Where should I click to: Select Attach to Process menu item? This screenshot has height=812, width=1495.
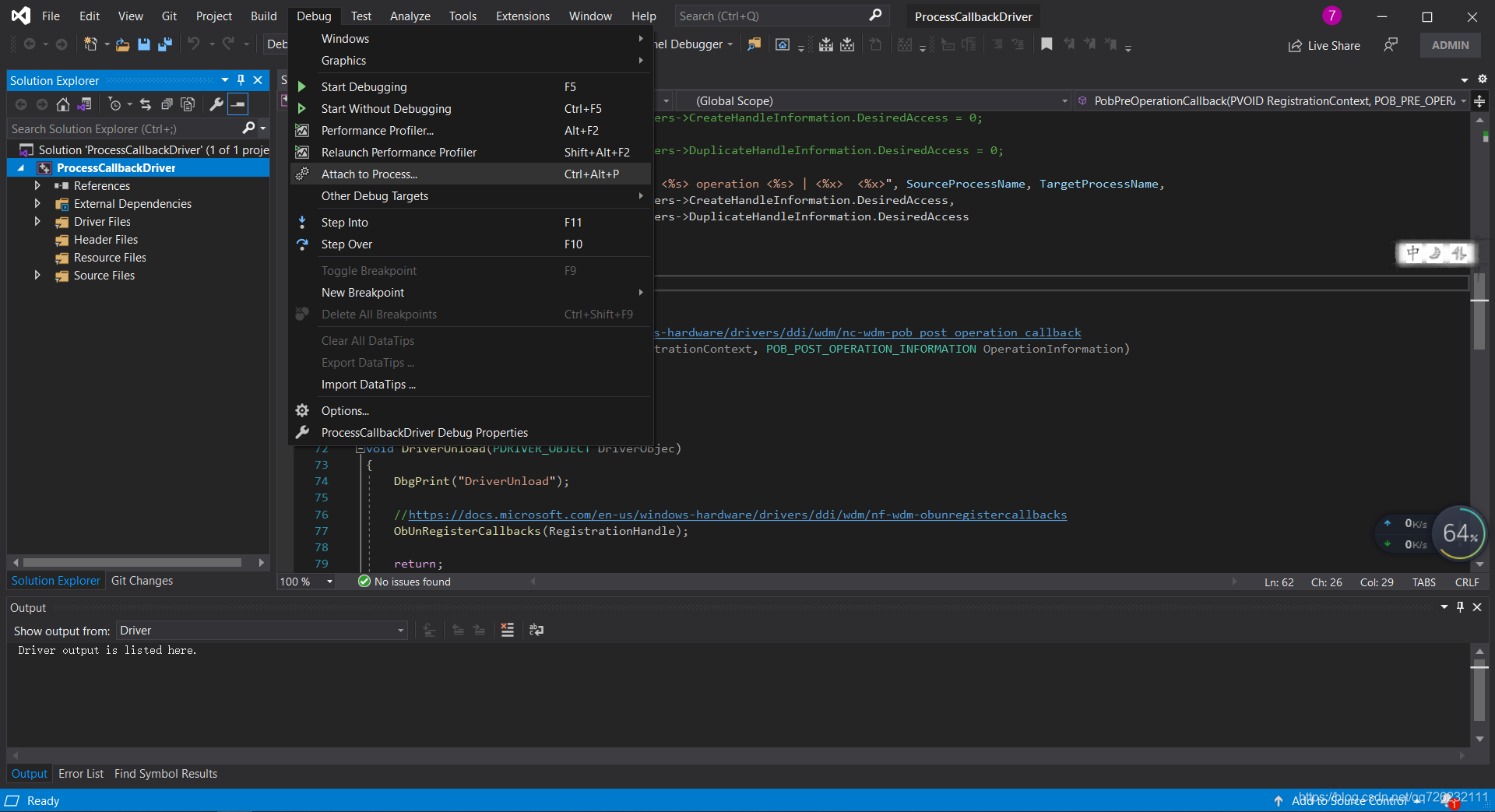(369, 174)
